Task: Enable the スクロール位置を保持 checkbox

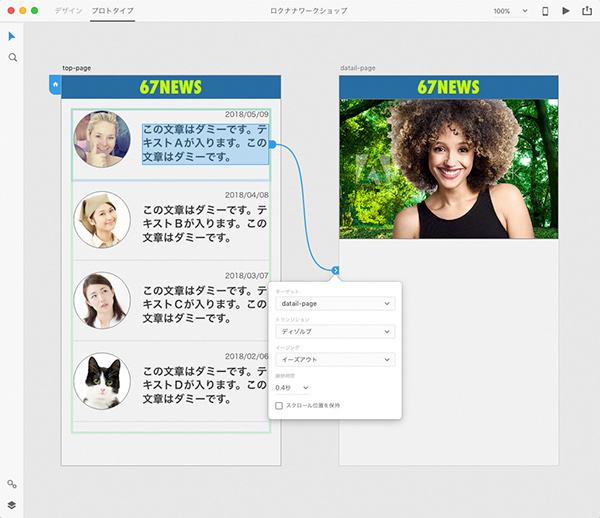Action: [279, 405]
